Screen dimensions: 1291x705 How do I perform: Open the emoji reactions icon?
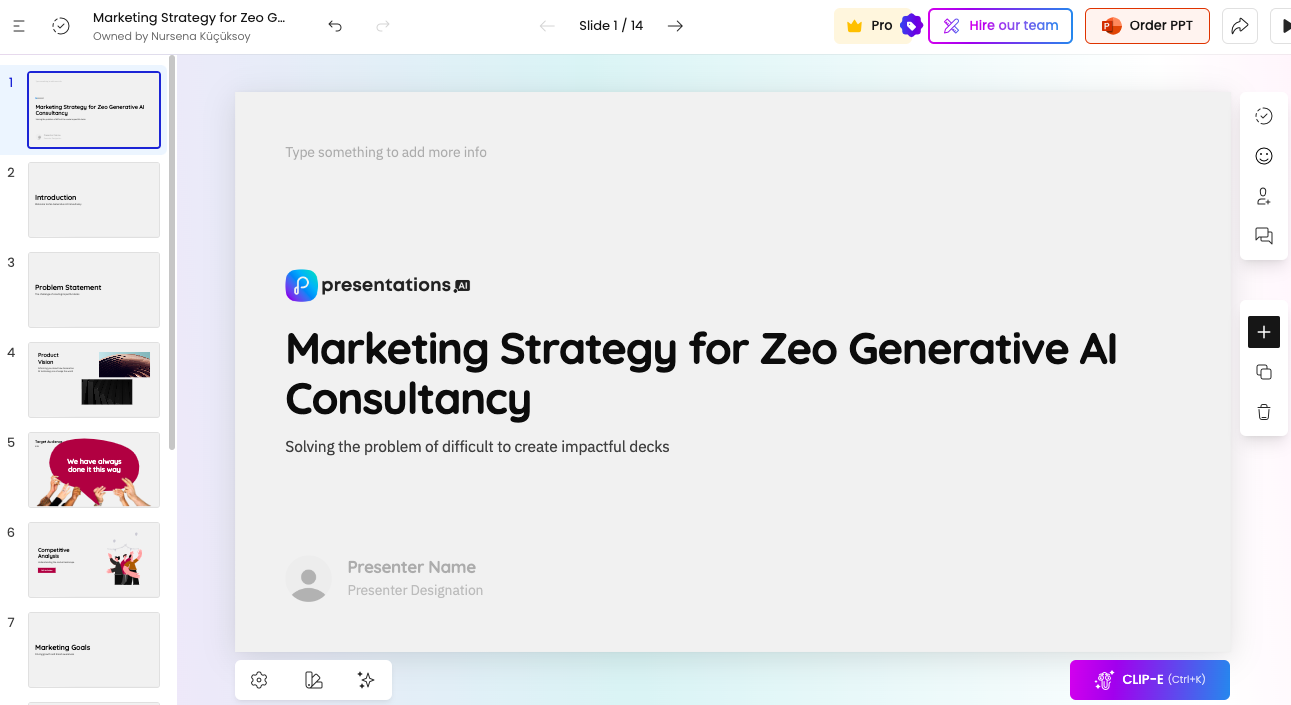[x=1264, y=156]
